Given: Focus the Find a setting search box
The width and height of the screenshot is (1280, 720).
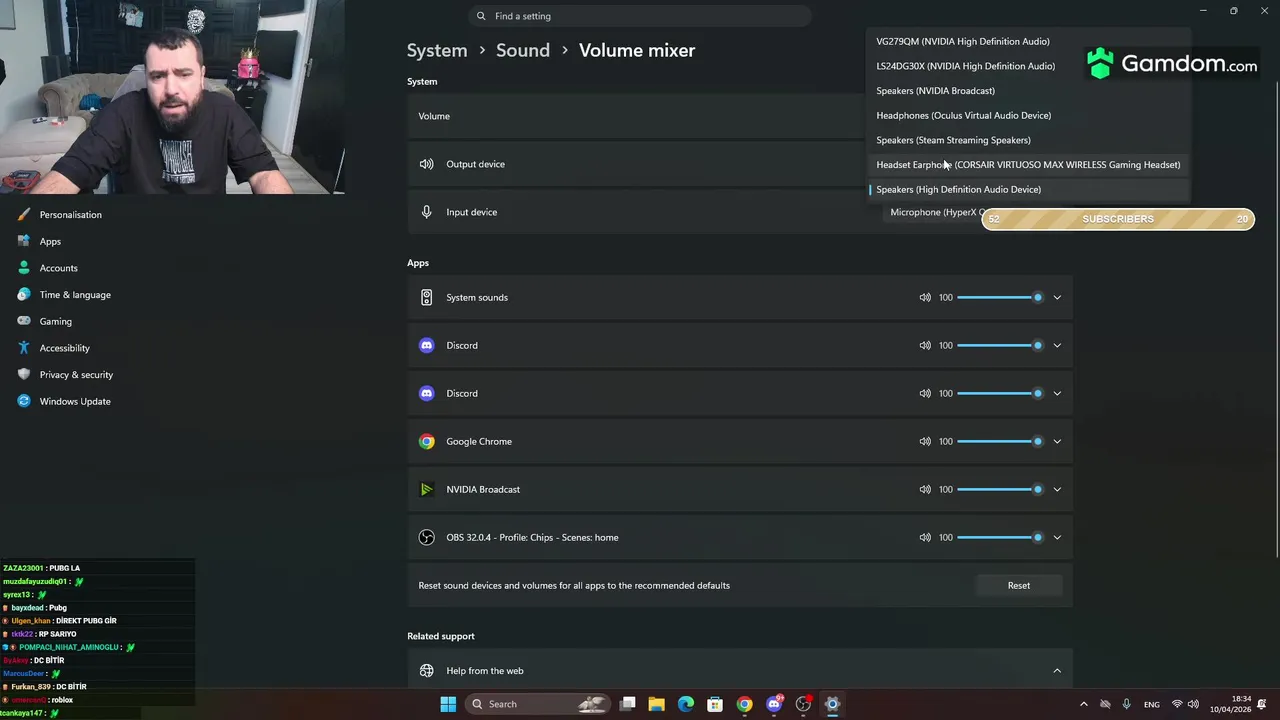Looking at the screenshot, I should (640, 16).
